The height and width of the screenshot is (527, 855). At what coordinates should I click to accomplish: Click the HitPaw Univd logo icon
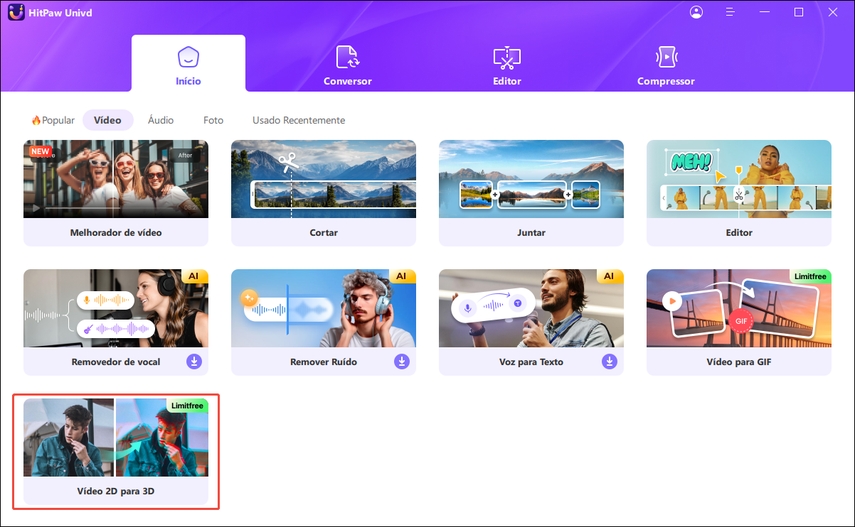[16, 12]
